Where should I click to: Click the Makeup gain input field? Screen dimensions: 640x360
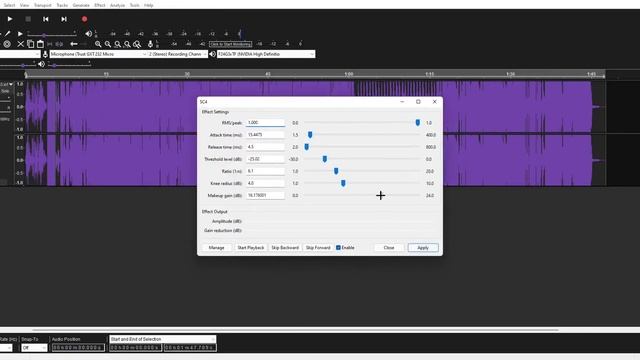tap(265, 196)
